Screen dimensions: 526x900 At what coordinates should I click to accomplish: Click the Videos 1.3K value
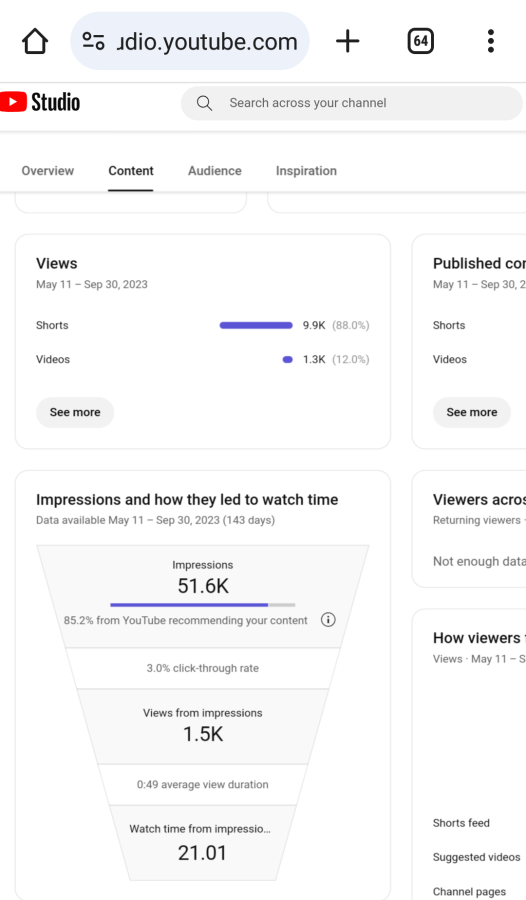(x=314, y=360)
